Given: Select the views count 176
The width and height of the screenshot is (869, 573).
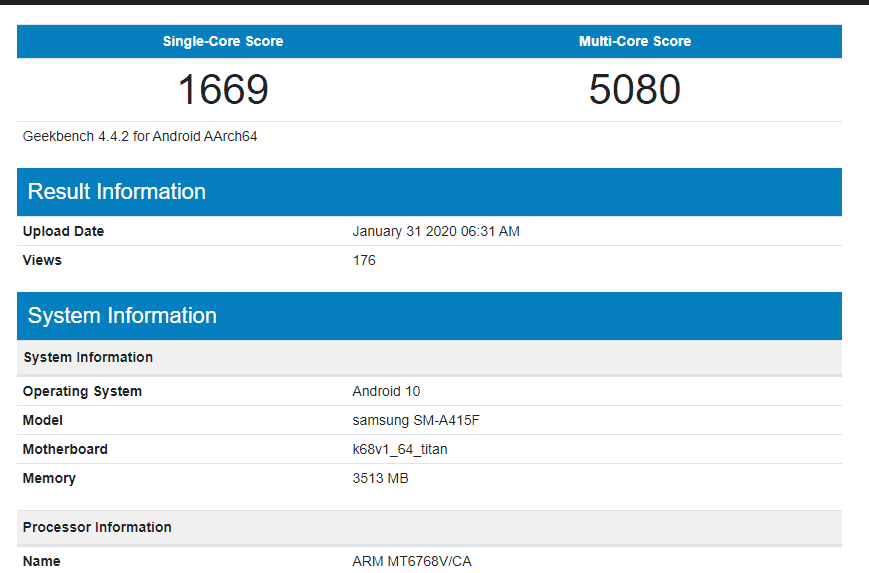Looking at the screenshot, I should (x=364, y=260).
